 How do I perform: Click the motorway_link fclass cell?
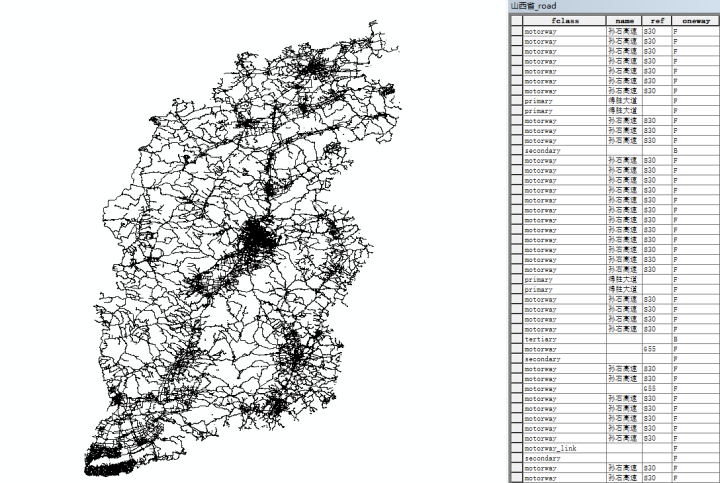[564, 449]
